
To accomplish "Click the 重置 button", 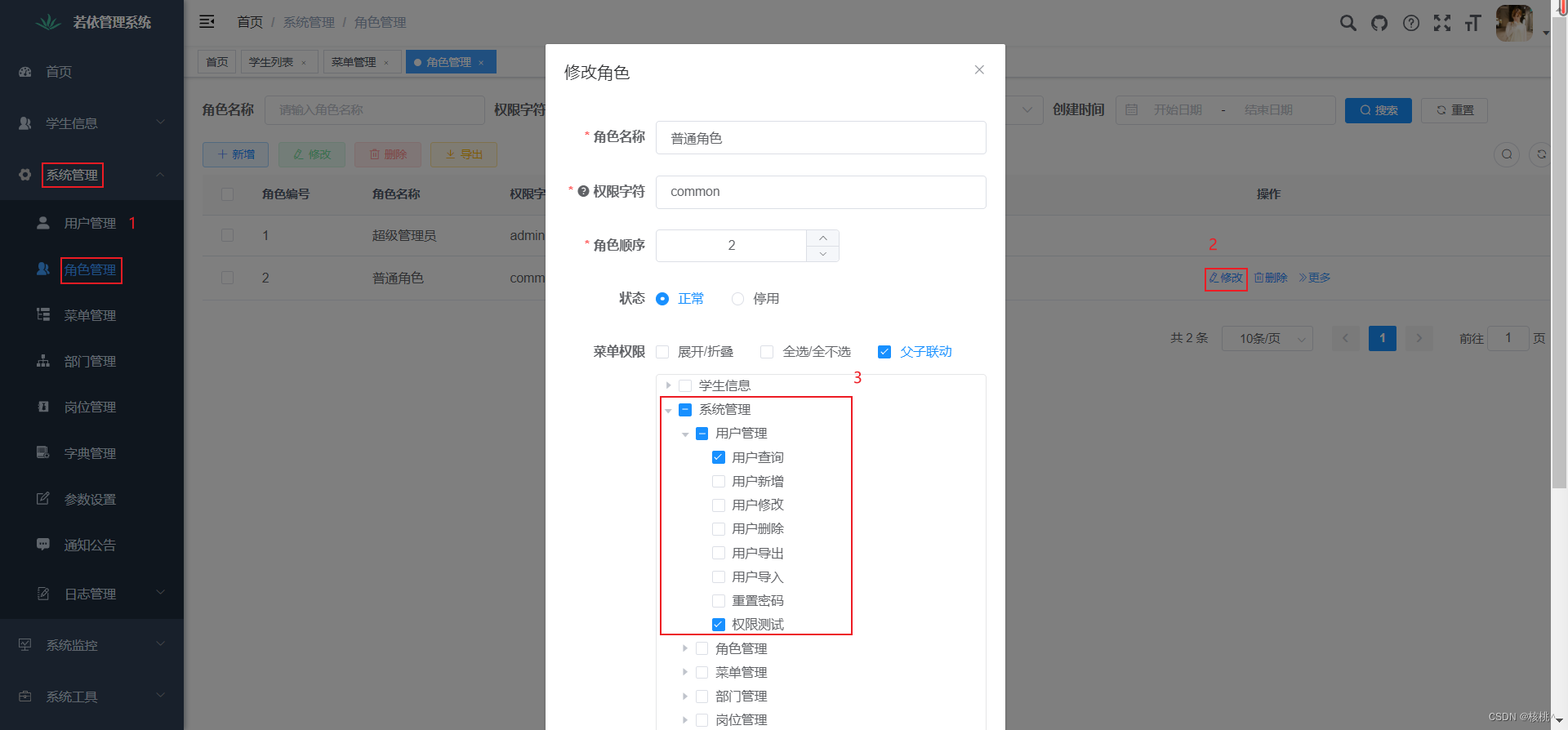I will tap(1454, 110).
